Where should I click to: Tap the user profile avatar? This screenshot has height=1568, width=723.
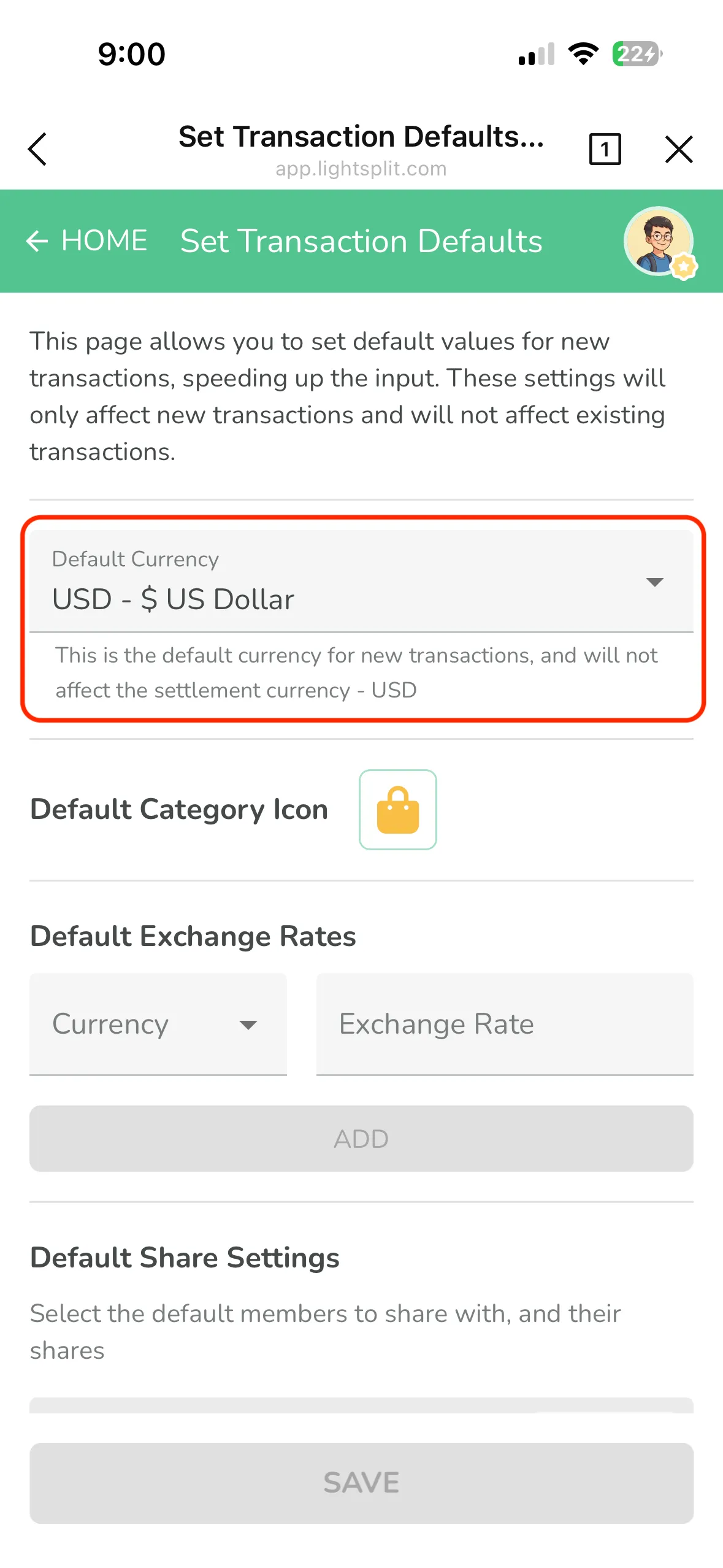[659, 241]
